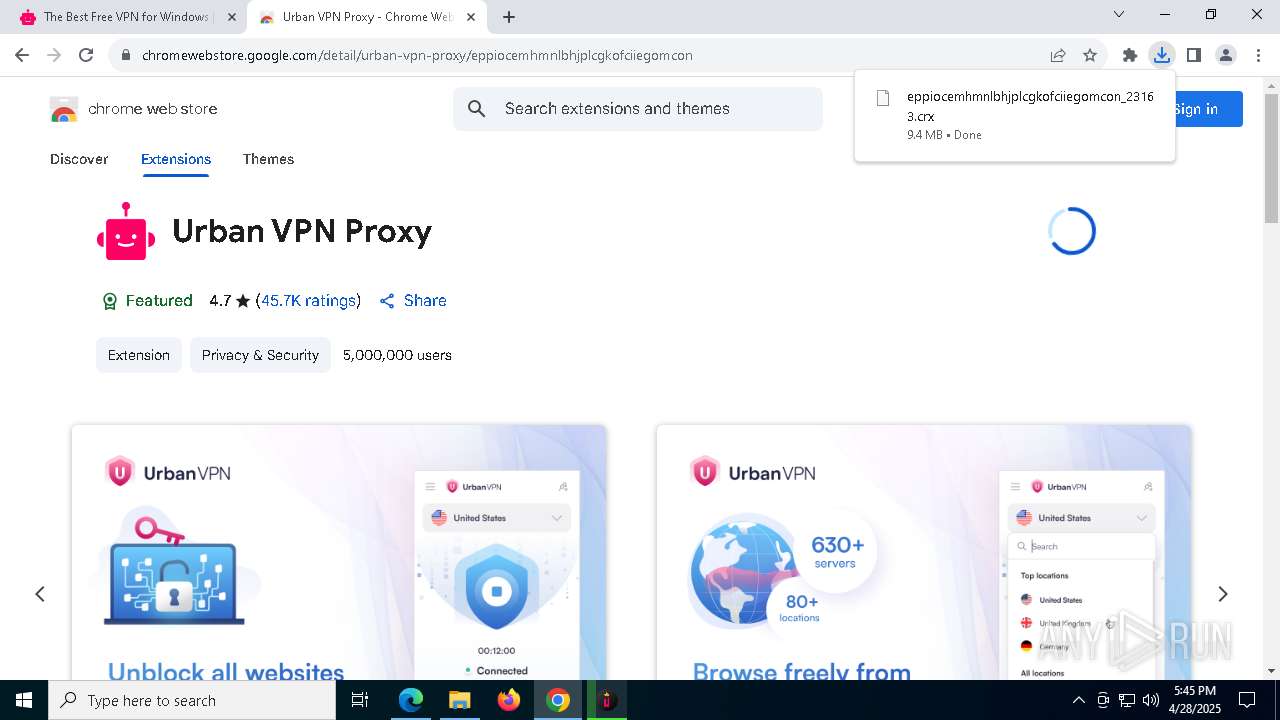Click the volume speaker tray icon
The image size is (1280, 720).
pos(1151,700)
